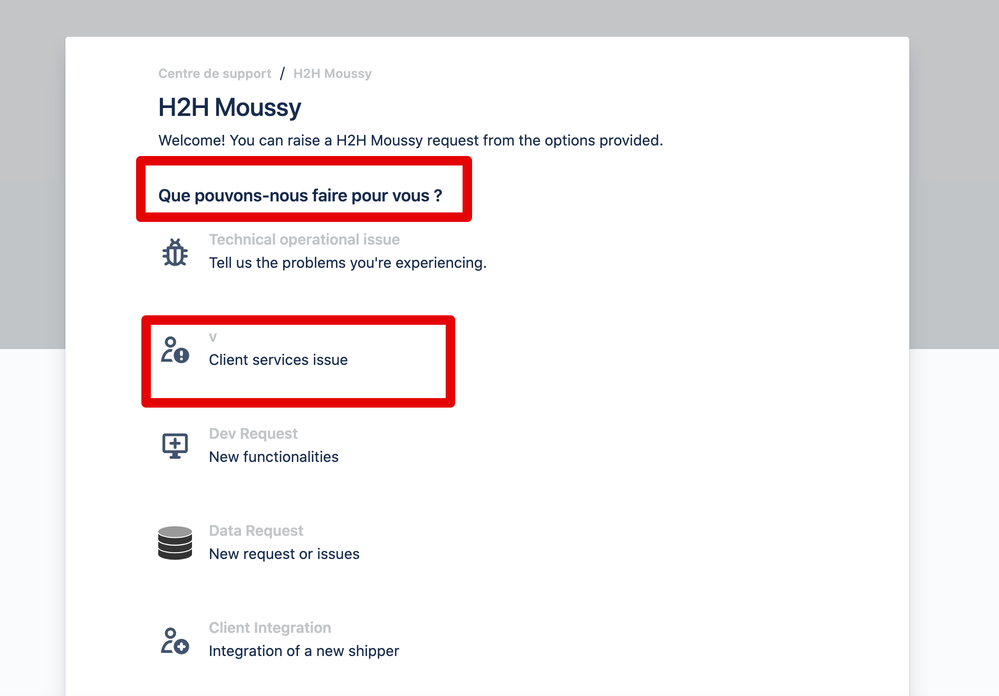Open the Centre de support breadcrumb
The height and width of the screenshot is (696, 999).
[x=214, y=73]
